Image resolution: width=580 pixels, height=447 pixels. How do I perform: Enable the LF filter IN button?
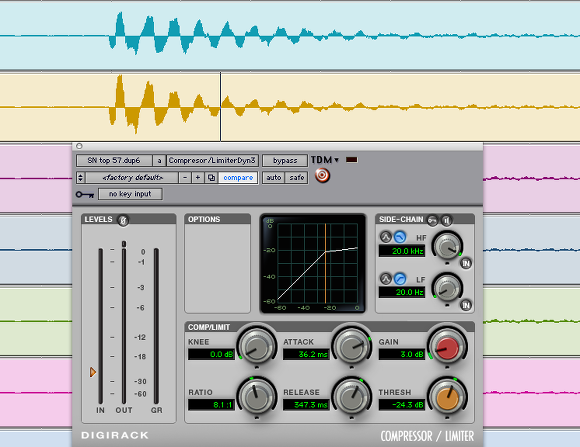click(466, 305)
